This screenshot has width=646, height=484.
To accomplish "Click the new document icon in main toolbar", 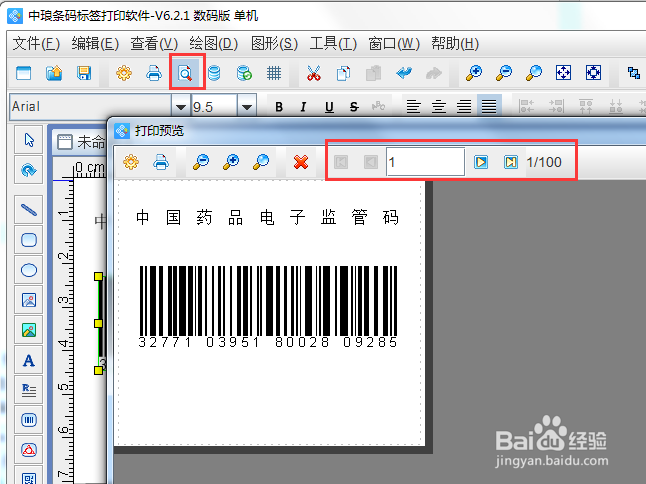I will coord(23,73).
